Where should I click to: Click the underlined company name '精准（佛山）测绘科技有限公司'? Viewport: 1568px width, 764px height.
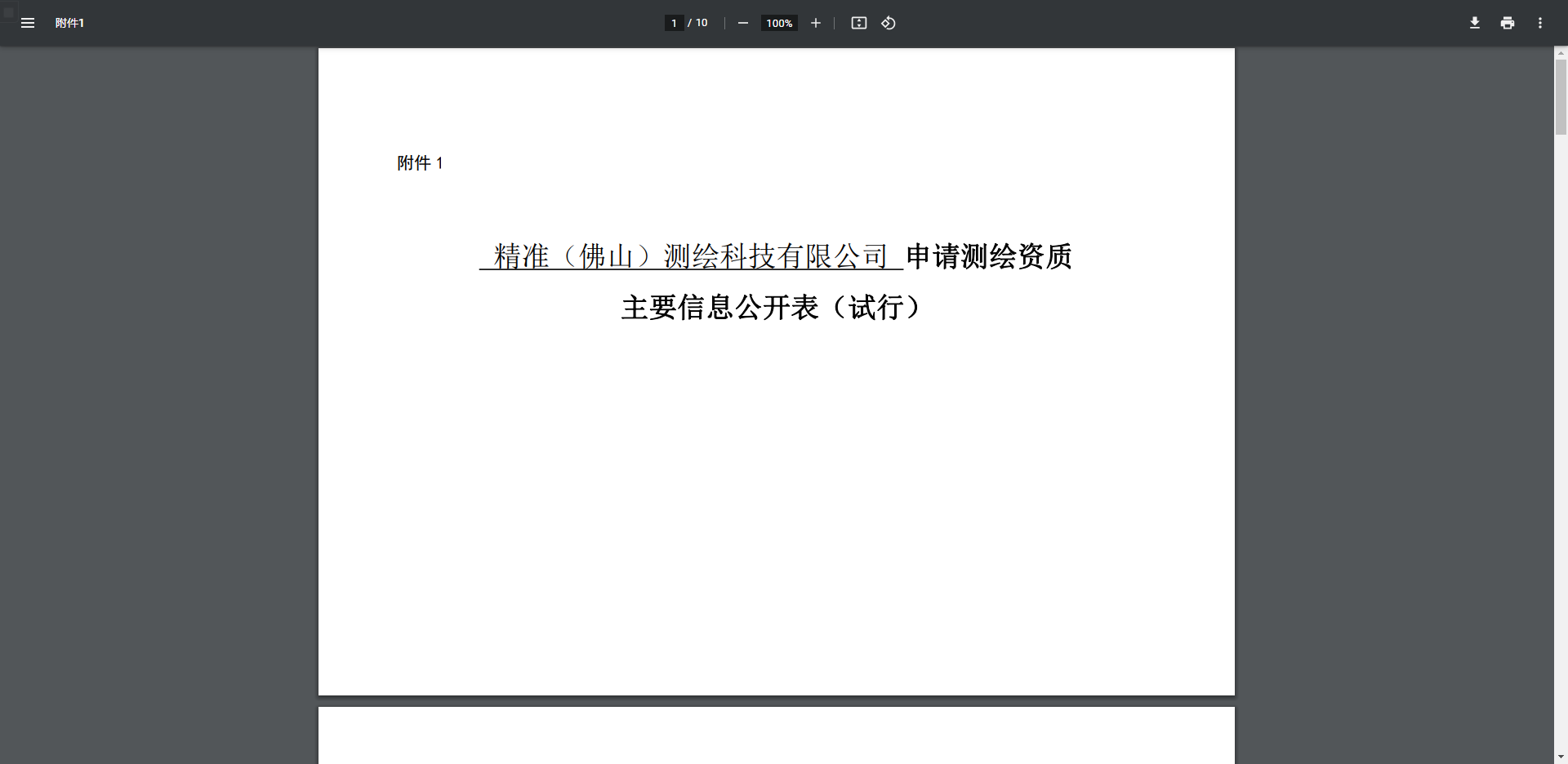691,256
